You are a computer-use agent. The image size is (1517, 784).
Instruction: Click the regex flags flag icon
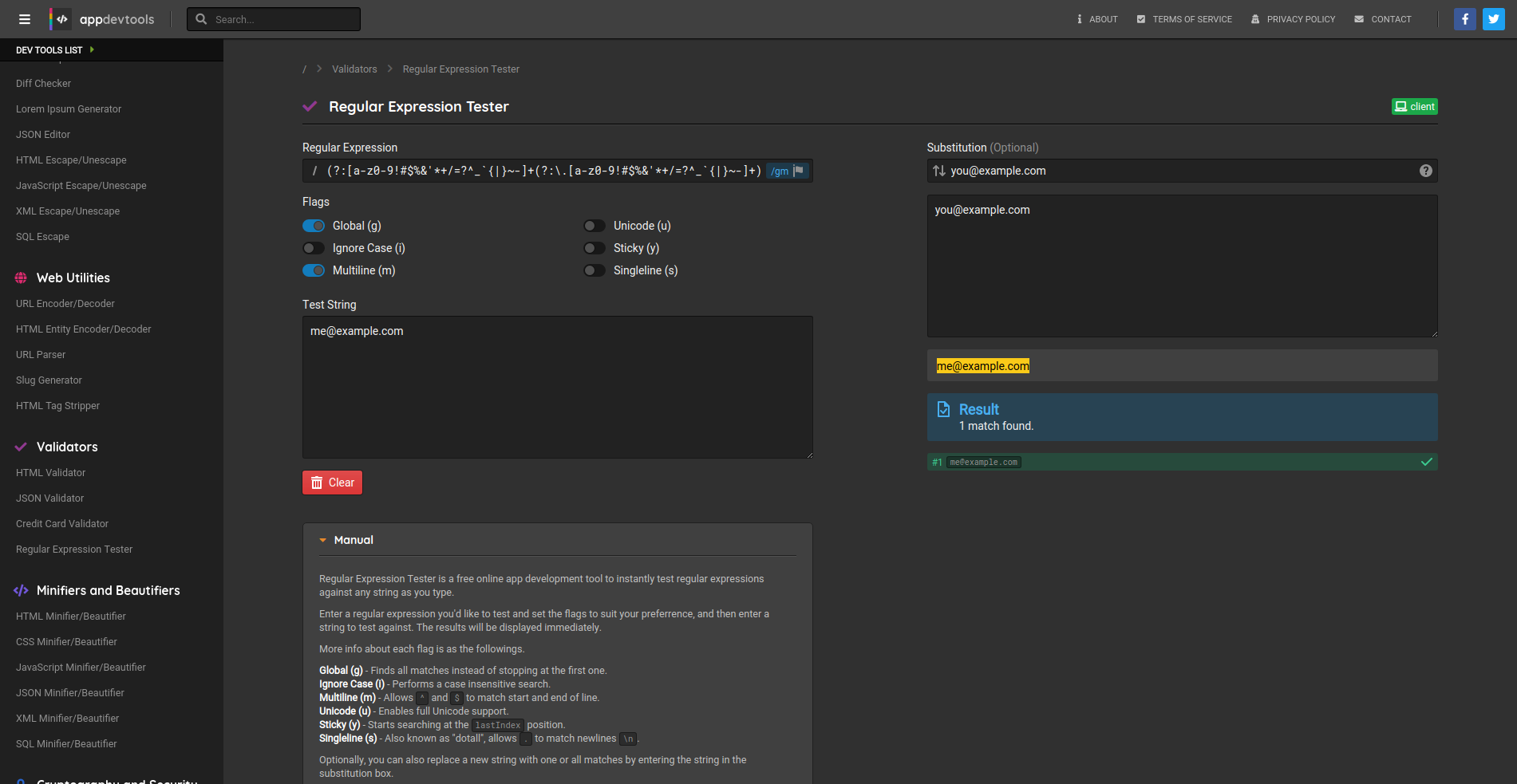(x=799, y=171)
